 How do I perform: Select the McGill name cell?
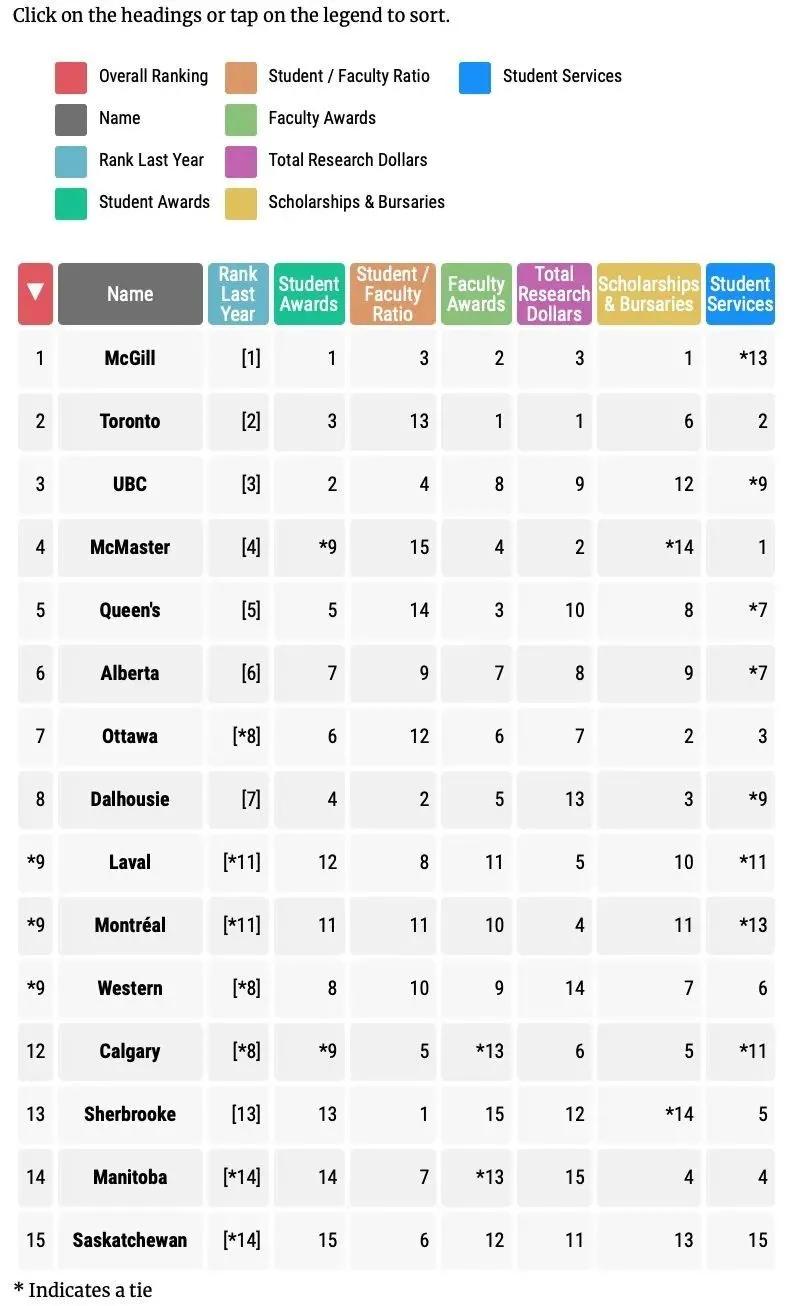click(130, 358)
